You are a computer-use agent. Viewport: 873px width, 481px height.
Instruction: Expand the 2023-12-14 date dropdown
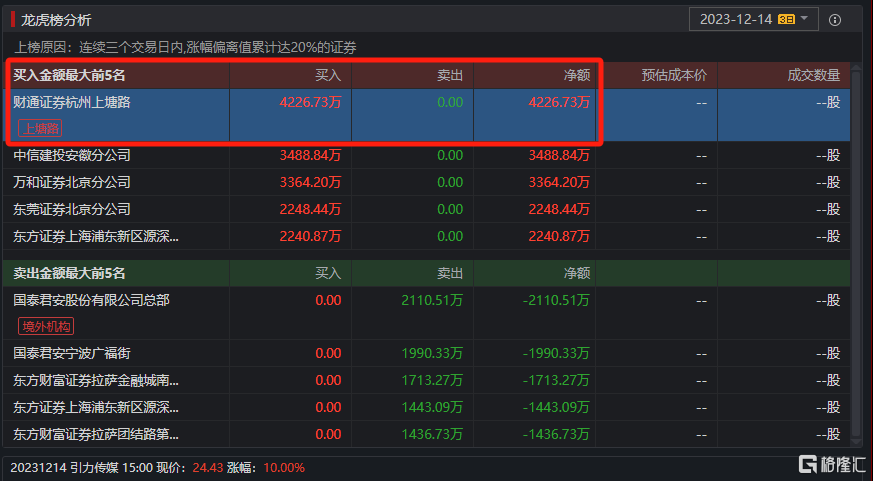(754, 19)
